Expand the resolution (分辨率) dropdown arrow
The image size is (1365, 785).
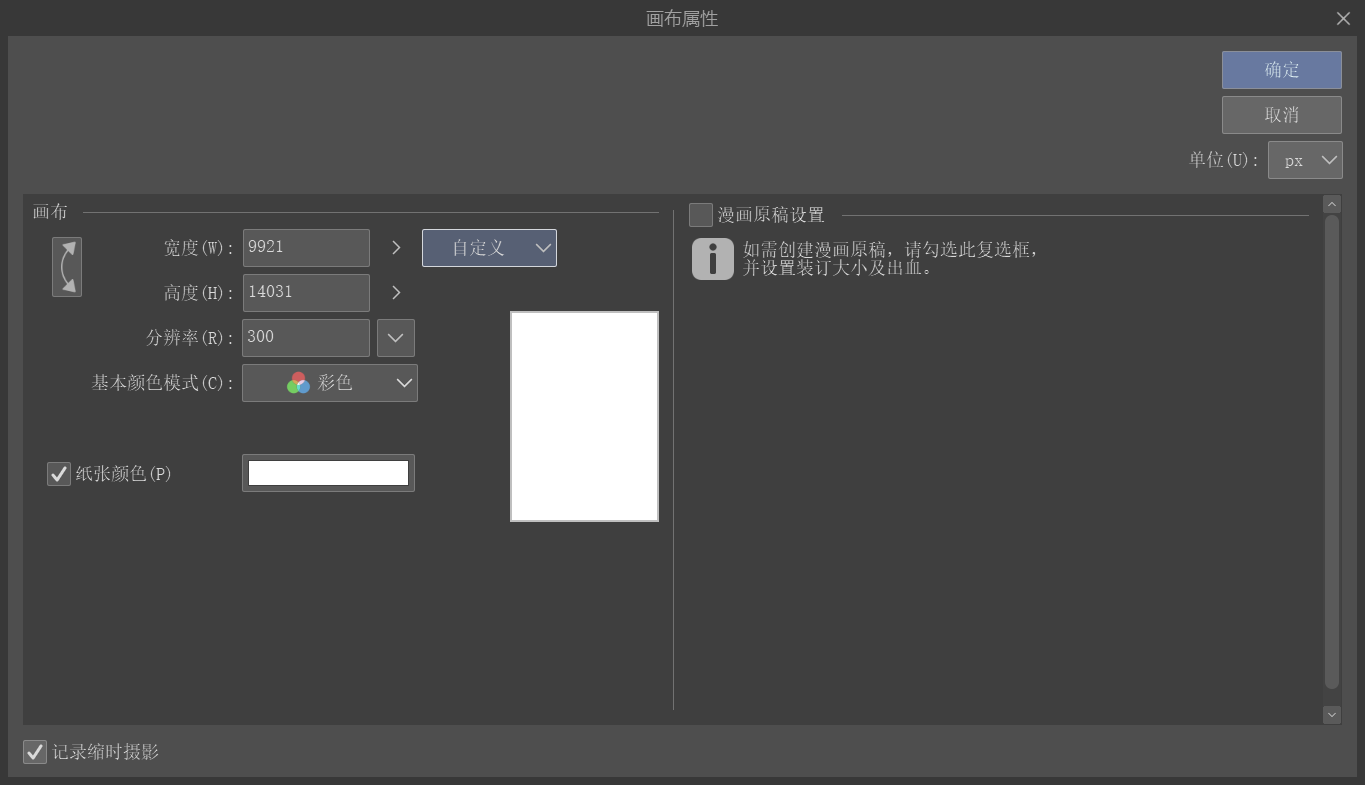[396, 338]
